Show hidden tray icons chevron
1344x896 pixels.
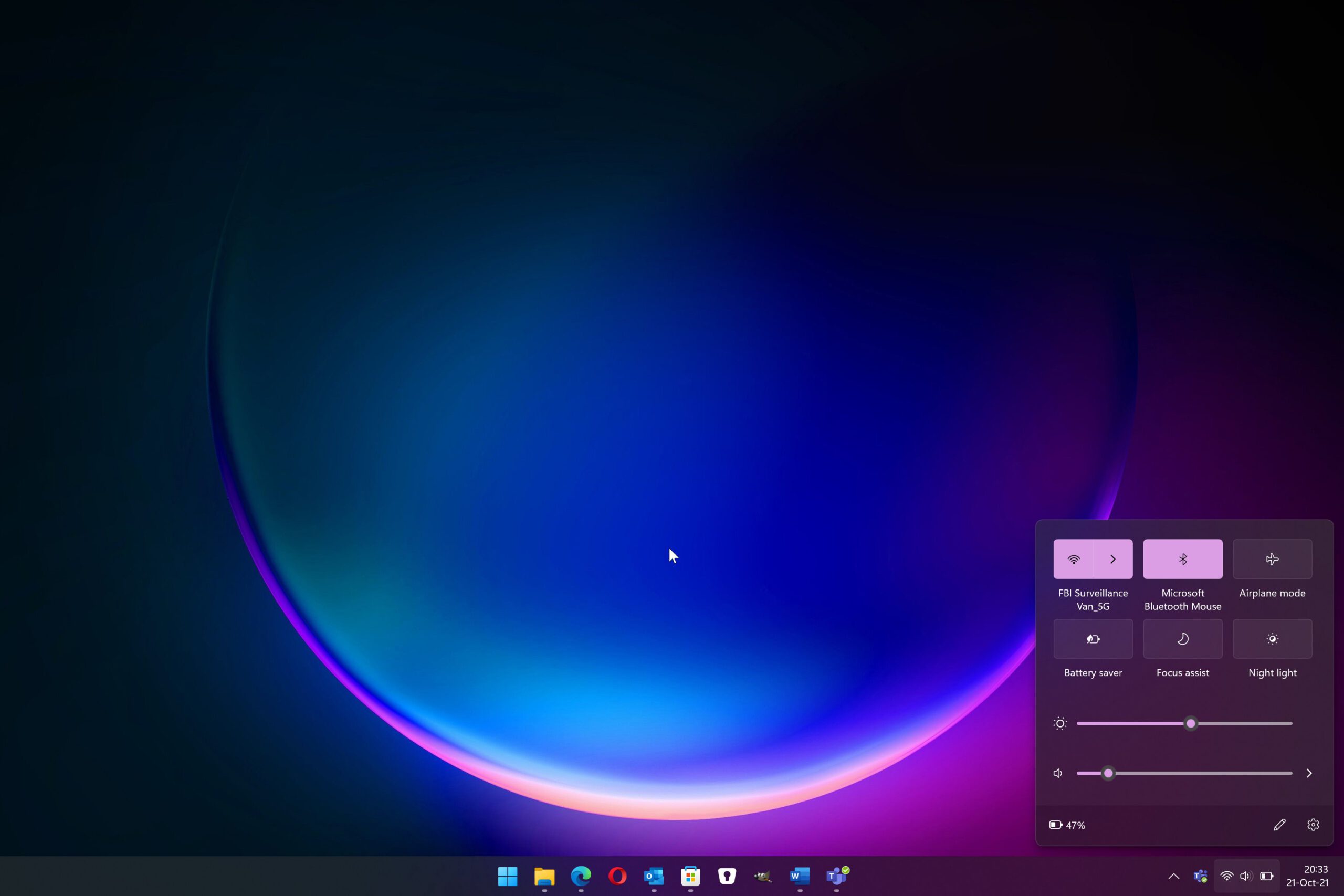1174,876
